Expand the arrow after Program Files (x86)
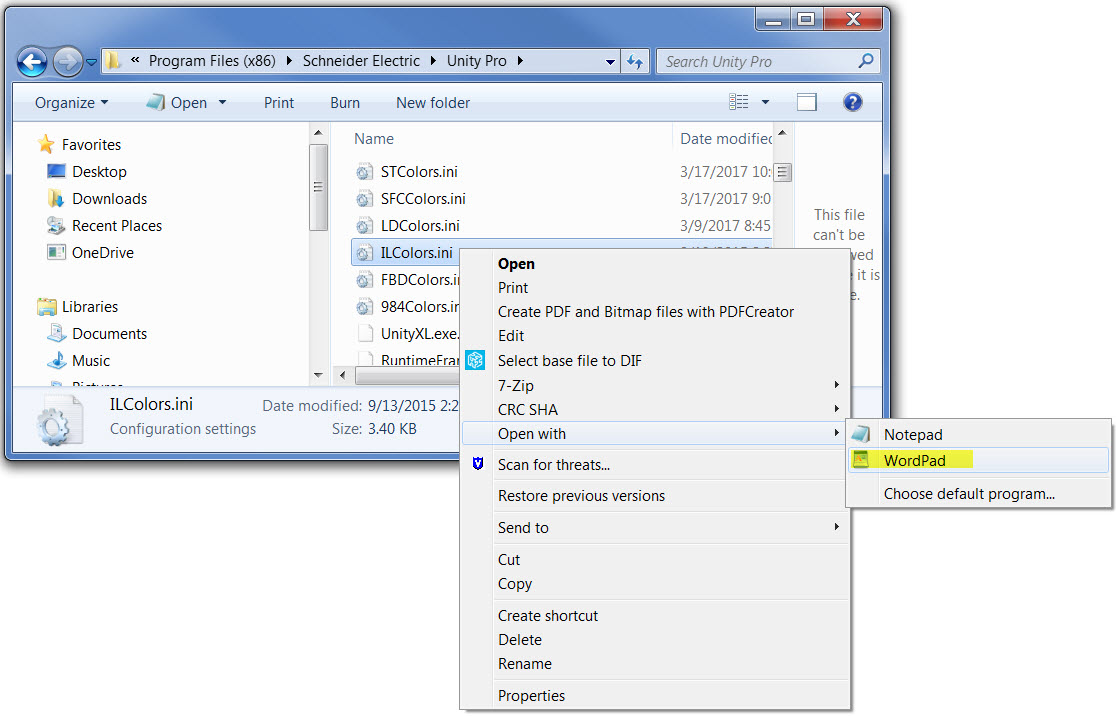Viewport: 1116px width, 716px height. [x=289, y=61]
